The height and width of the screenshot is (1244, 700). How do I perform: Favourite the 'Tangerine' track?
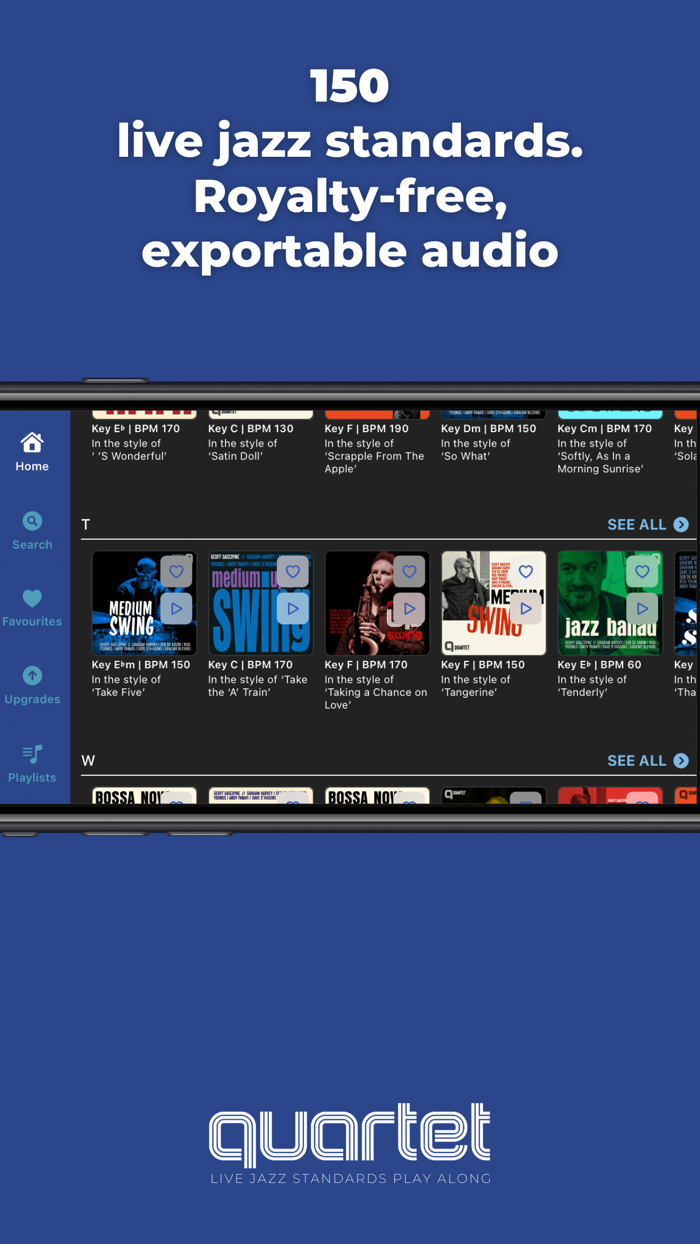pos(526,572)
